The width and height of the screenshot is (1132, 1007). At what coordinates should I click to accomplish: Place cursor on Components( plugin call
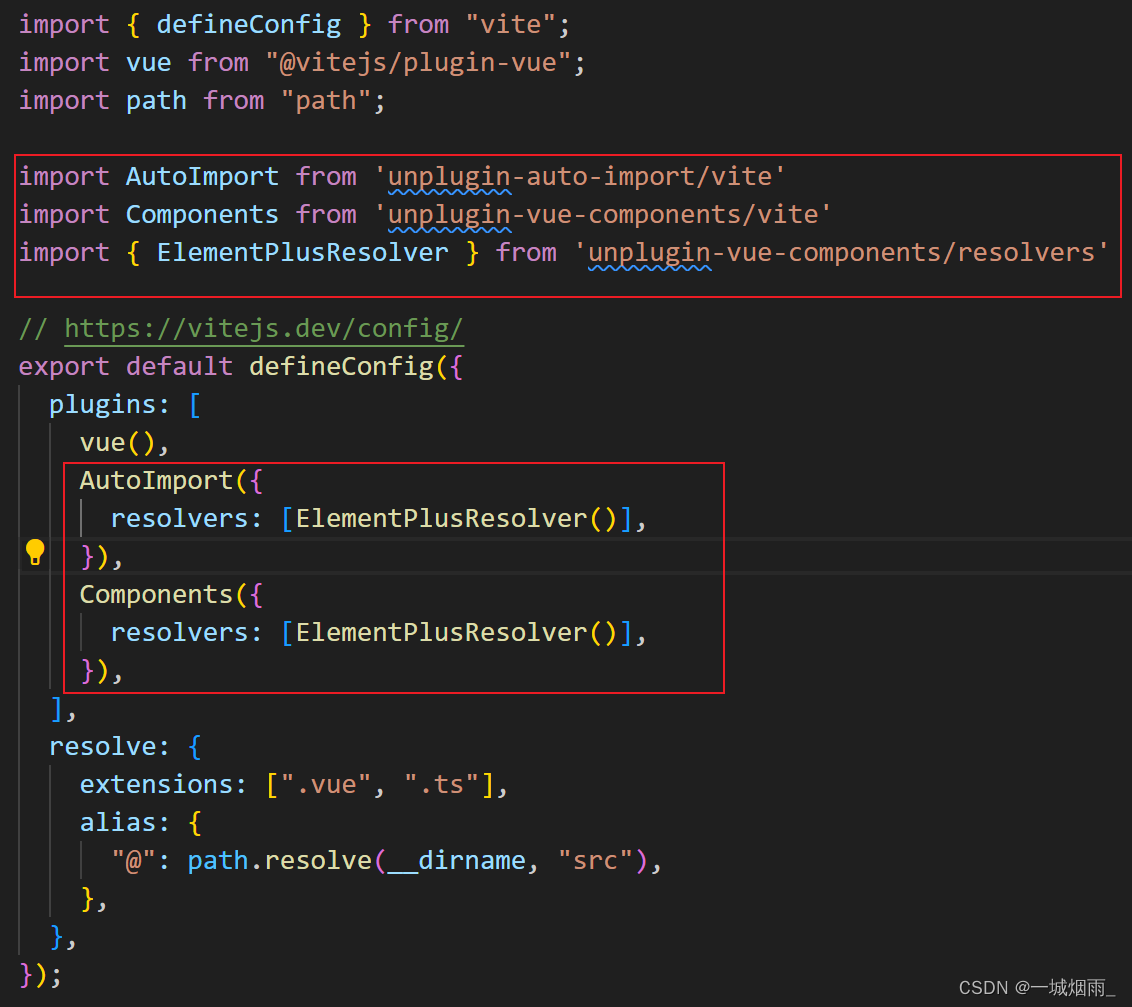tap(155, 595)
